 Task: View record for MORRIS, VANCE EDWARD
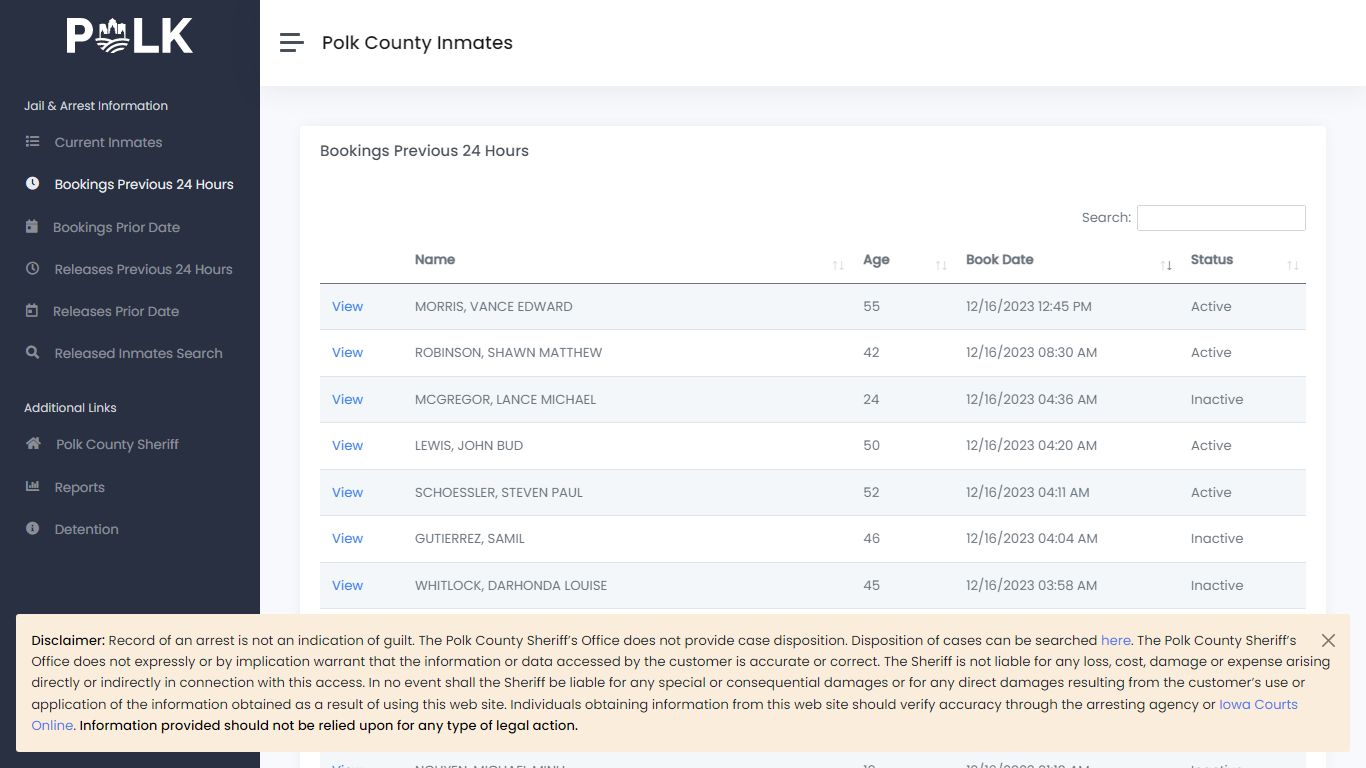point(347,306)
